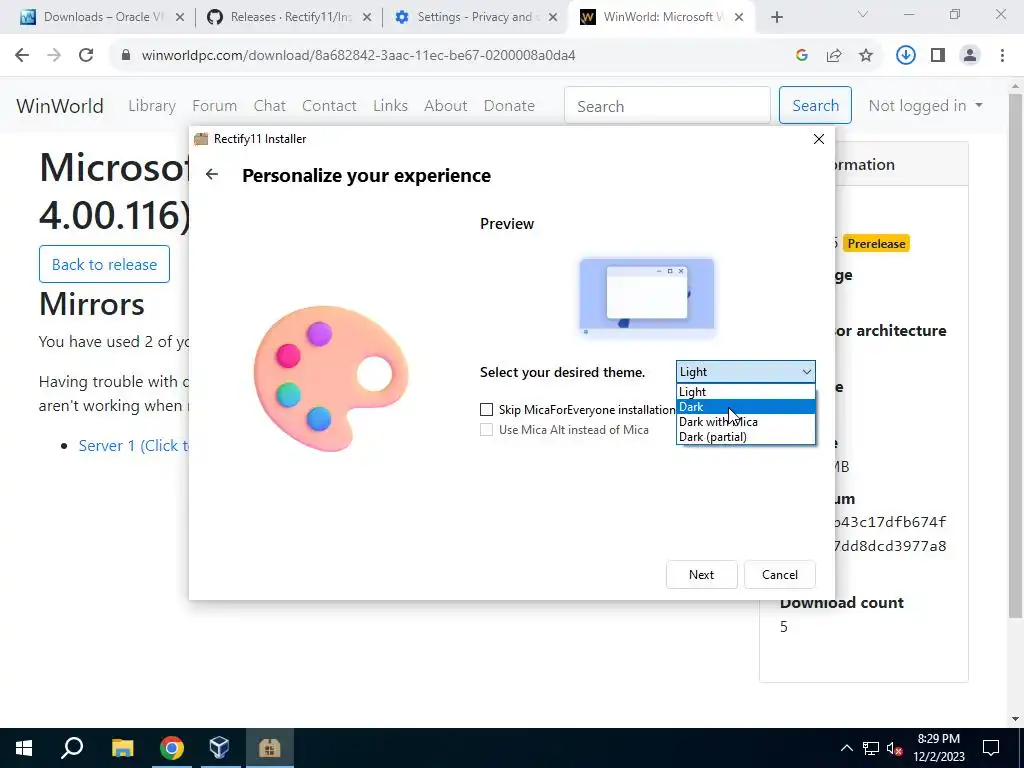Open taskbar search magnifier
Screen dimensions: 1024x768
pyautogui.click(x=72, y=748)
